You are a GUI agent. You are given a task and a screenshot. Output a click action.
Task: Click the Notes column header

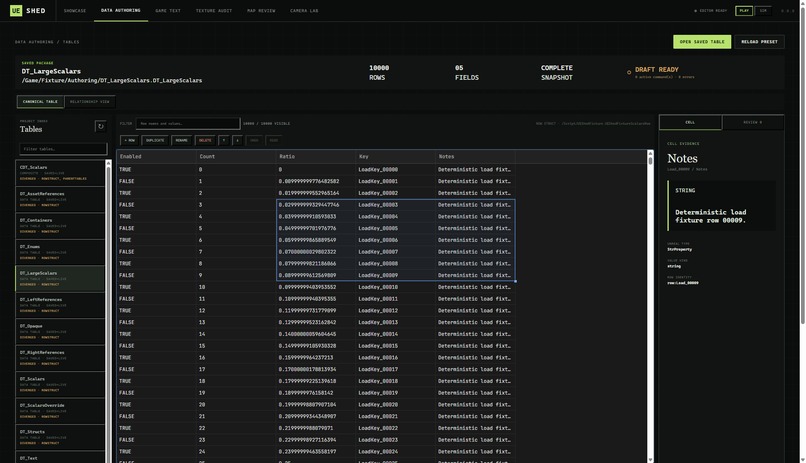[475, 157]
